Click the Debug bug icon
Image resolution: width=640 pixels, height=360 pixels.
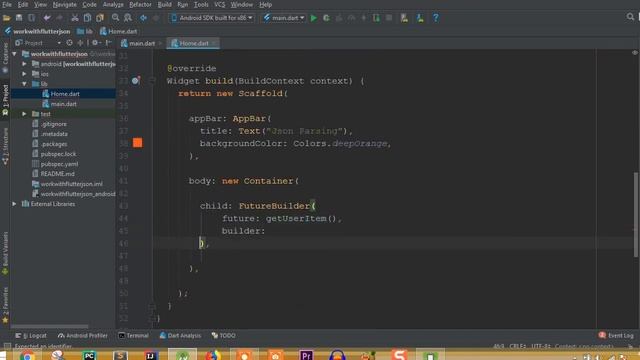[326, 18]
